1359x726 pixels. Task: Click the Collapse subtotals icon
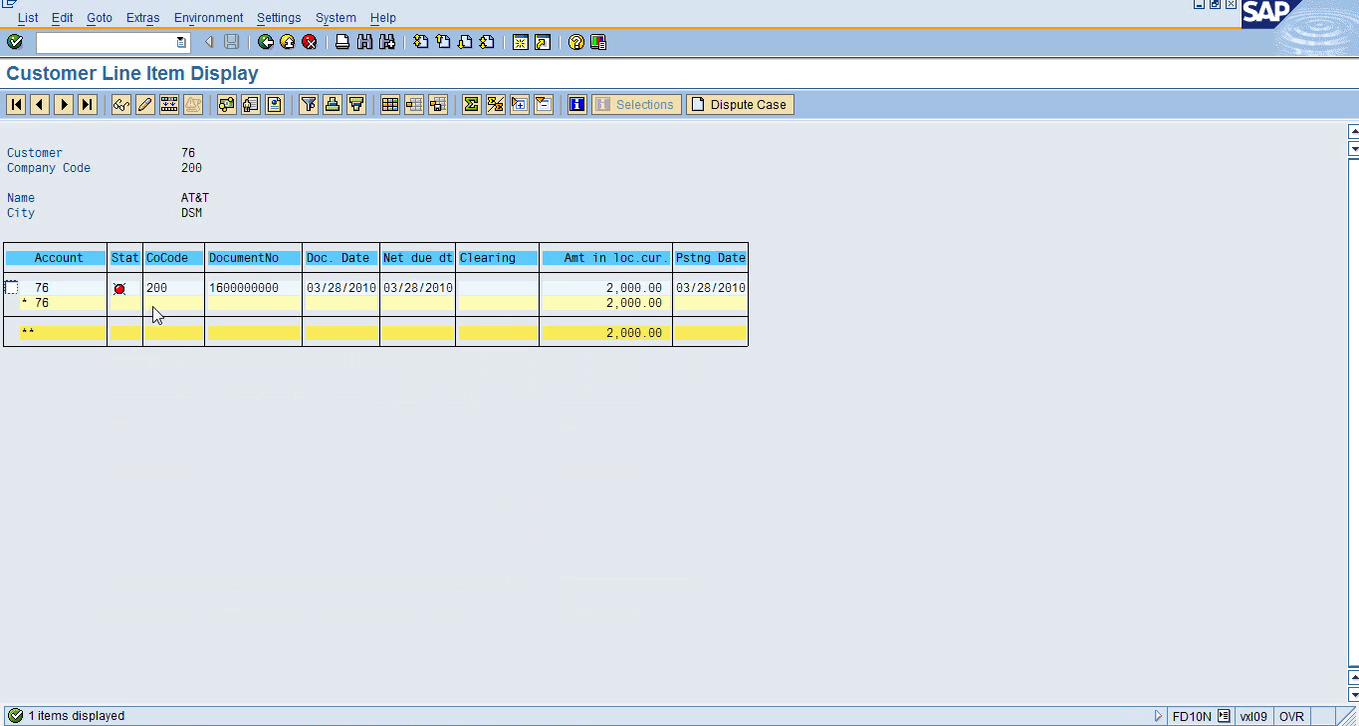click(x=543, y=104)
